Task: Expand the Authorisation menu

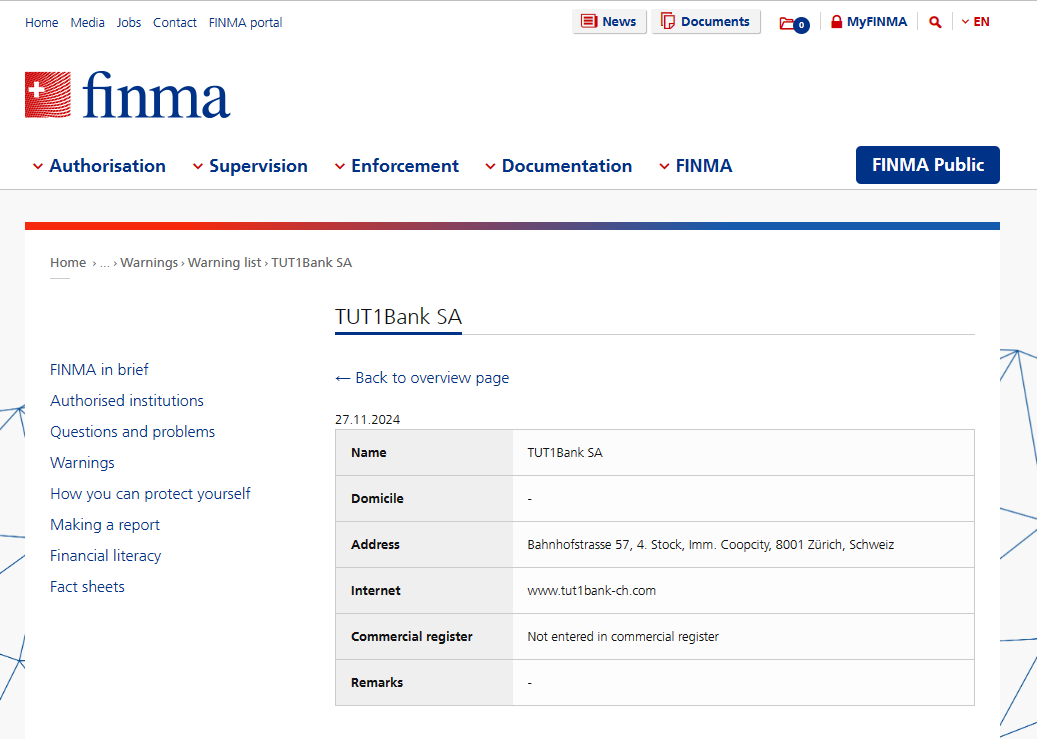Action: point(99,165)
